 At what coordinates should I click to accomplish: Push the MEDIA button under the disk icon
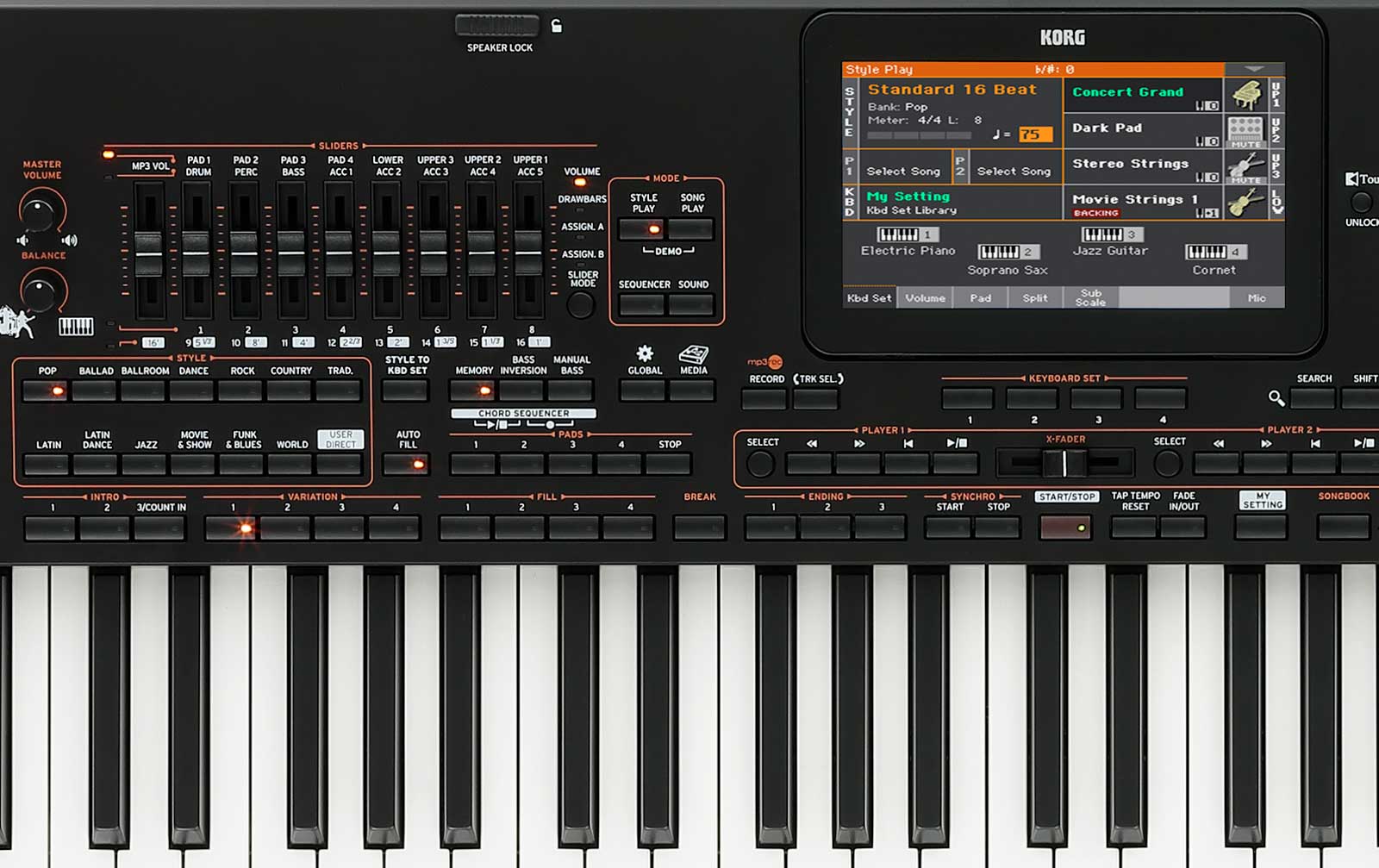coord(692,390)
